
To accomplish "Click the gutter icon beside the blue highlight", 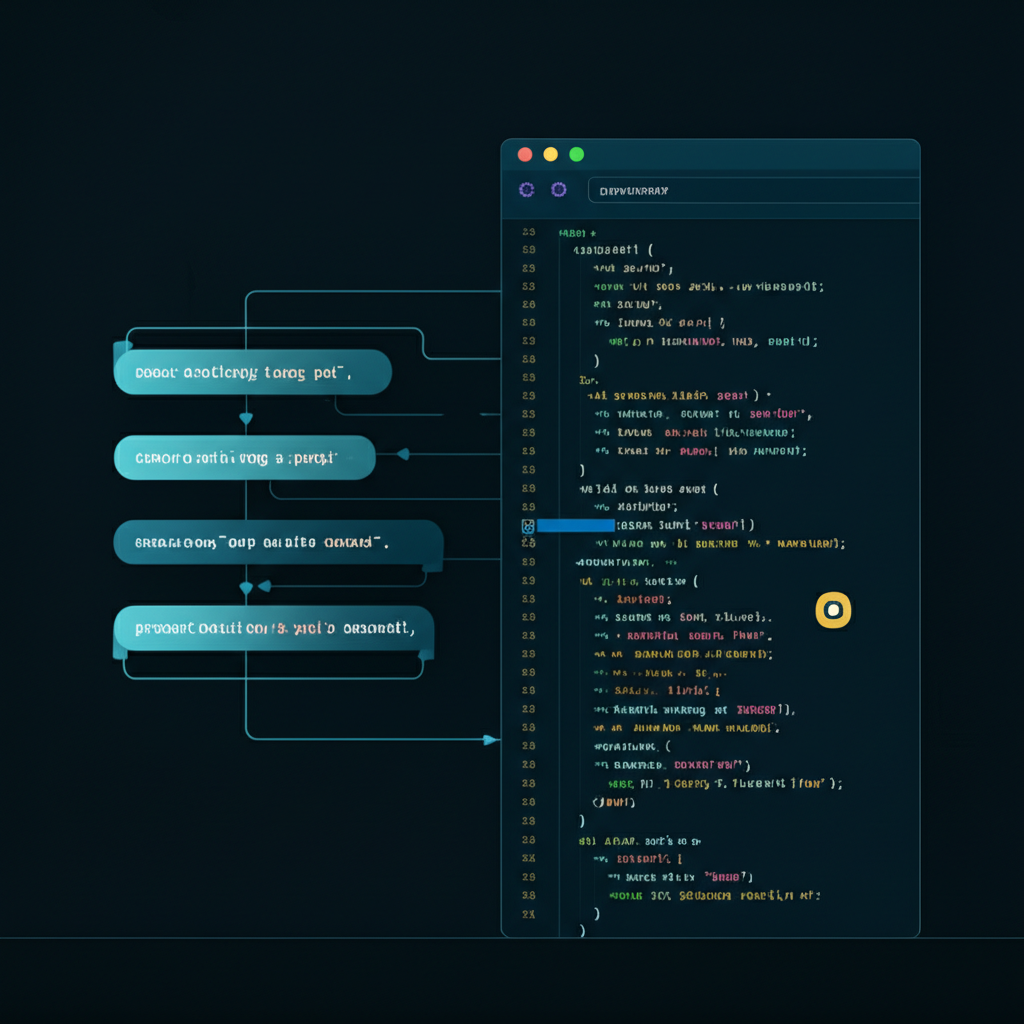I will pos(528,526).
